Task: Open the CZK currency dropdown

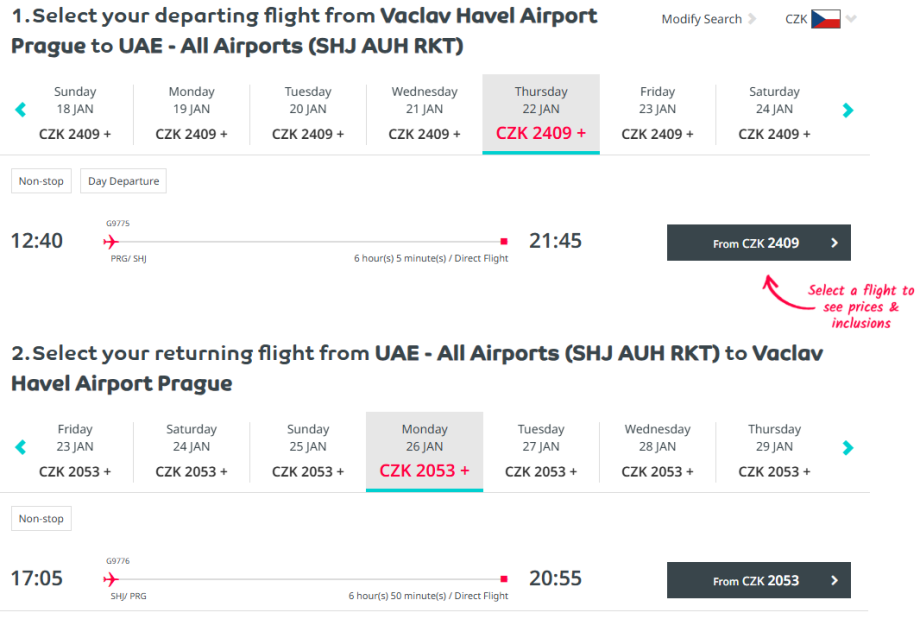Action: (851, 19)
